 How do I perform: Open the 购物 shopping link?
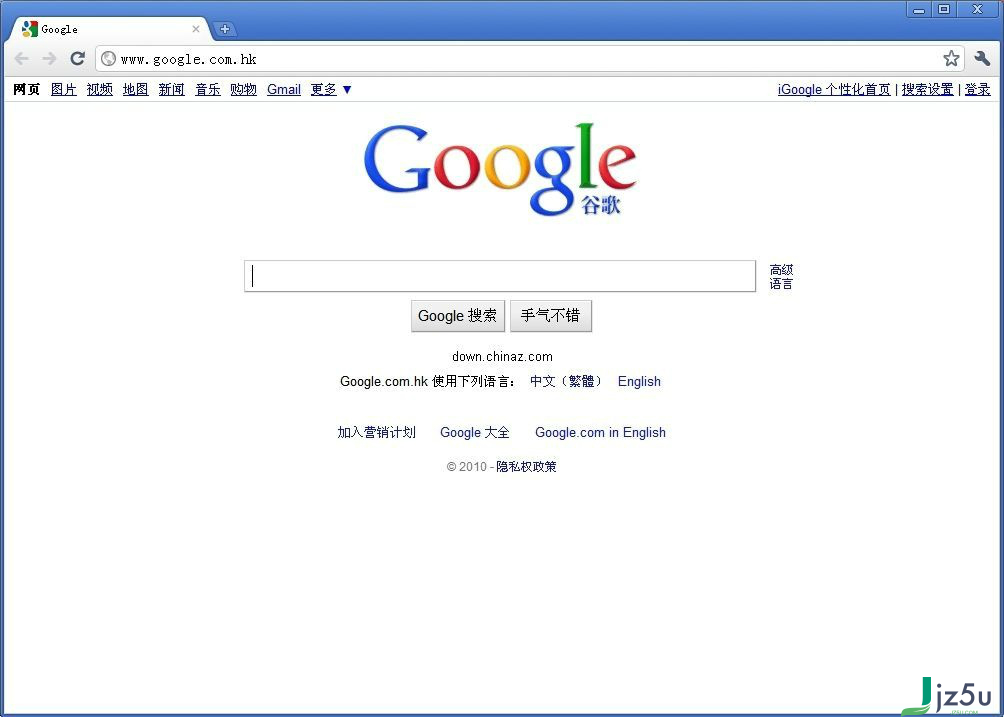(243, 90)
